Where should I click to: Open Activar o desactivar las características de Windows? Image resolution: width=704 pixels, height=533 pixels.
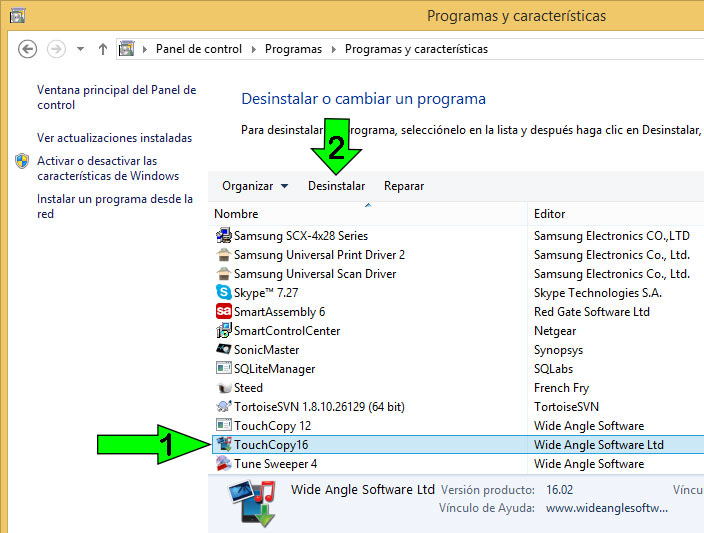click(108, 168)
